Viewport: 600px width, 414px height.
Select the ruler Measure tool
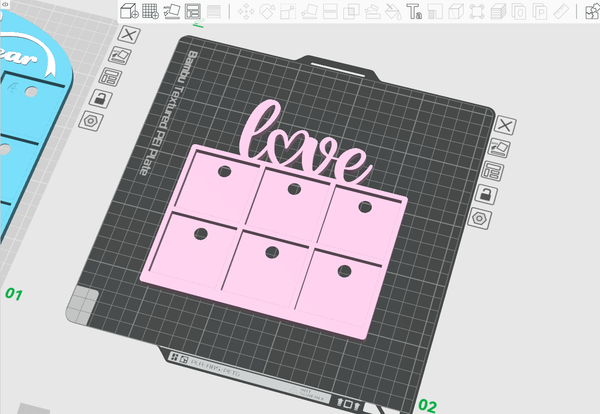tap(561, 12)
